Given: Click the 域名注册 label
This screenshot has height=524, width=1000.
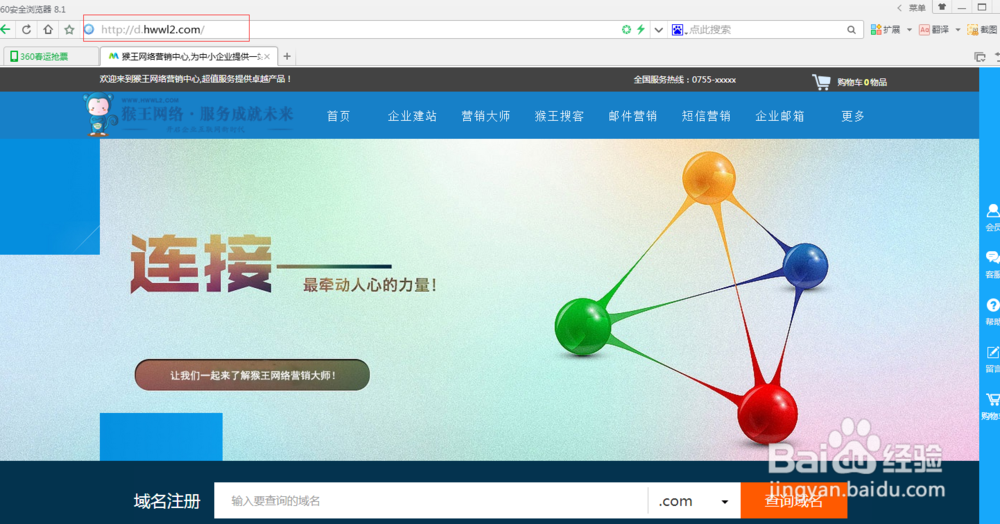Looking at the screenshot, I should point(167,501).
